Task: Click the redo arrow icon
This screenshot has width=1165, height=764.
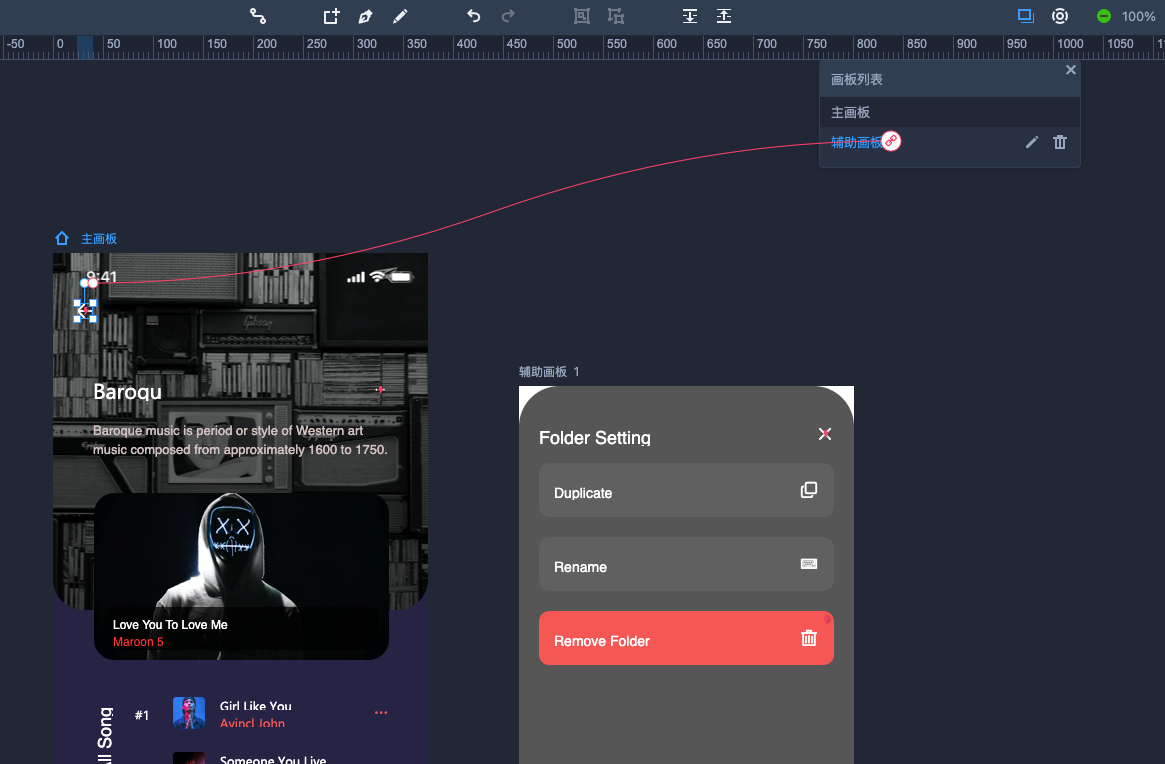Action: pos(508,16)
